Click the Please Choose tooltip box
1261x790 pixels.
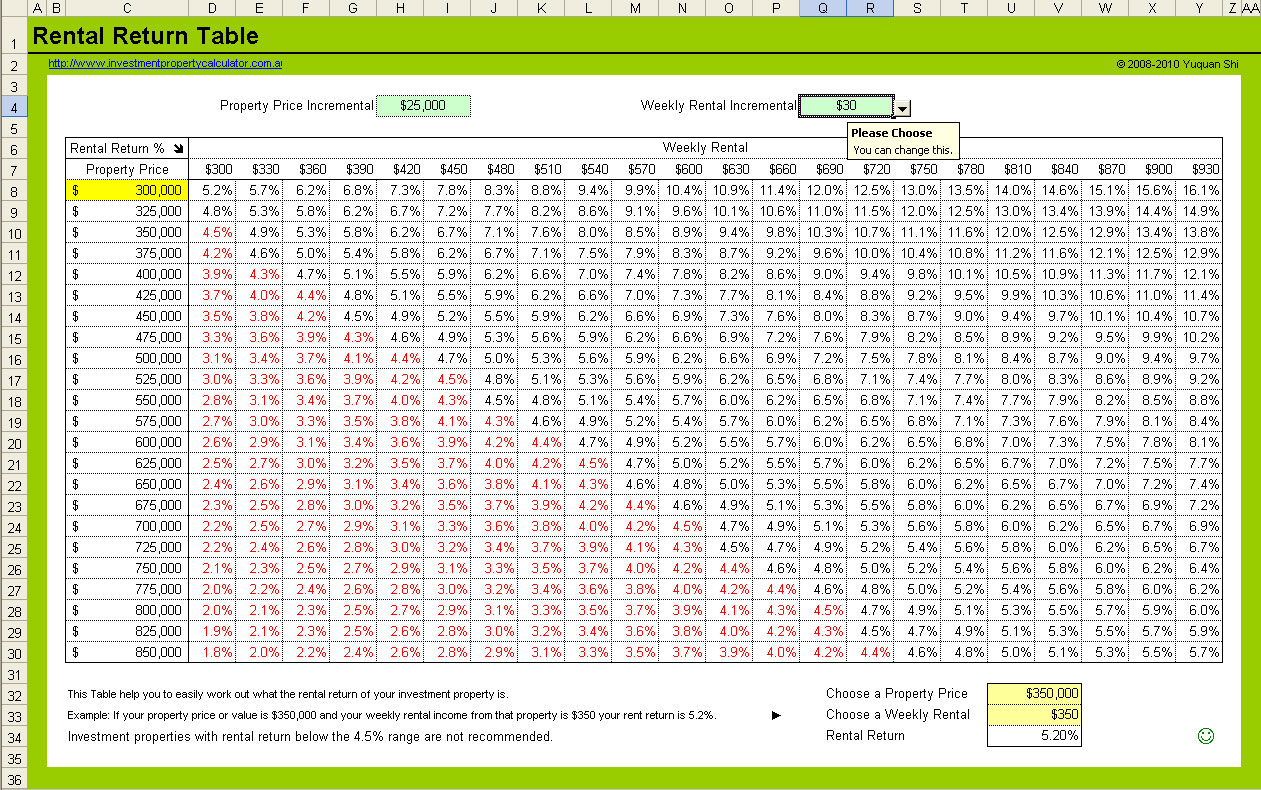coord(904,140)
